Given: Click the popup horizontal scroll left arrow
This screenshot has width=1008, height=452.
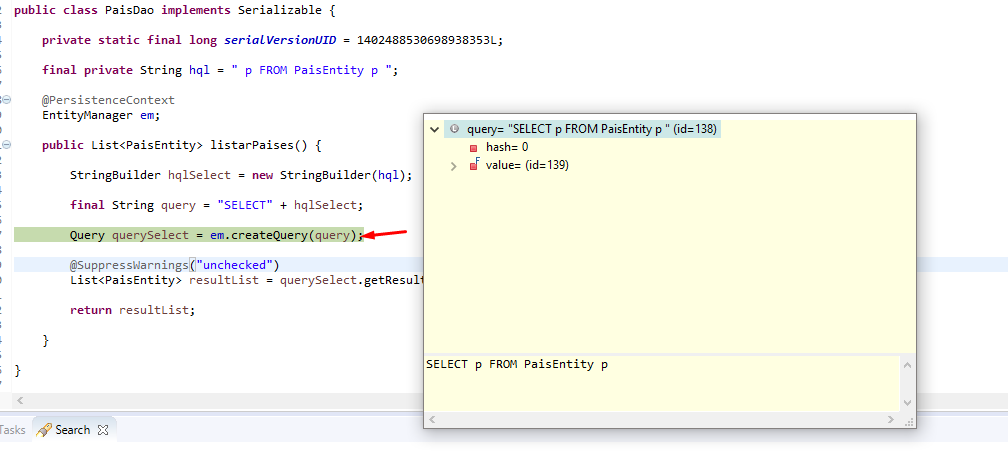Looking at the screenshot, I should (433, 419).
